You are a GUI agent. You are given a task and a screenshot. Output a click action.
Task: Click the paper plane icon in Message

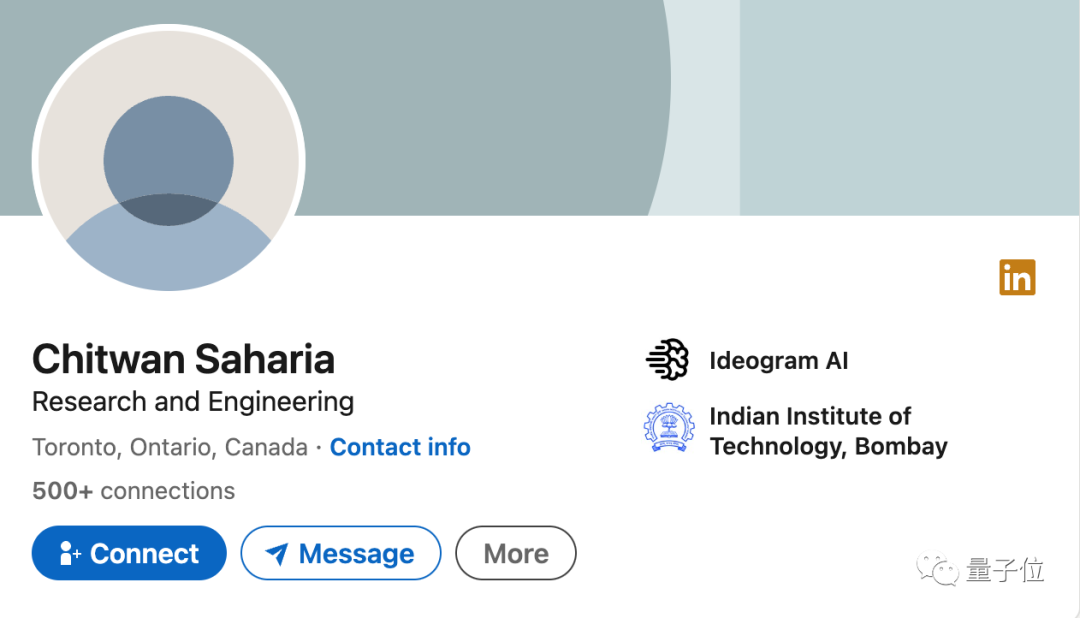(277, 553)
